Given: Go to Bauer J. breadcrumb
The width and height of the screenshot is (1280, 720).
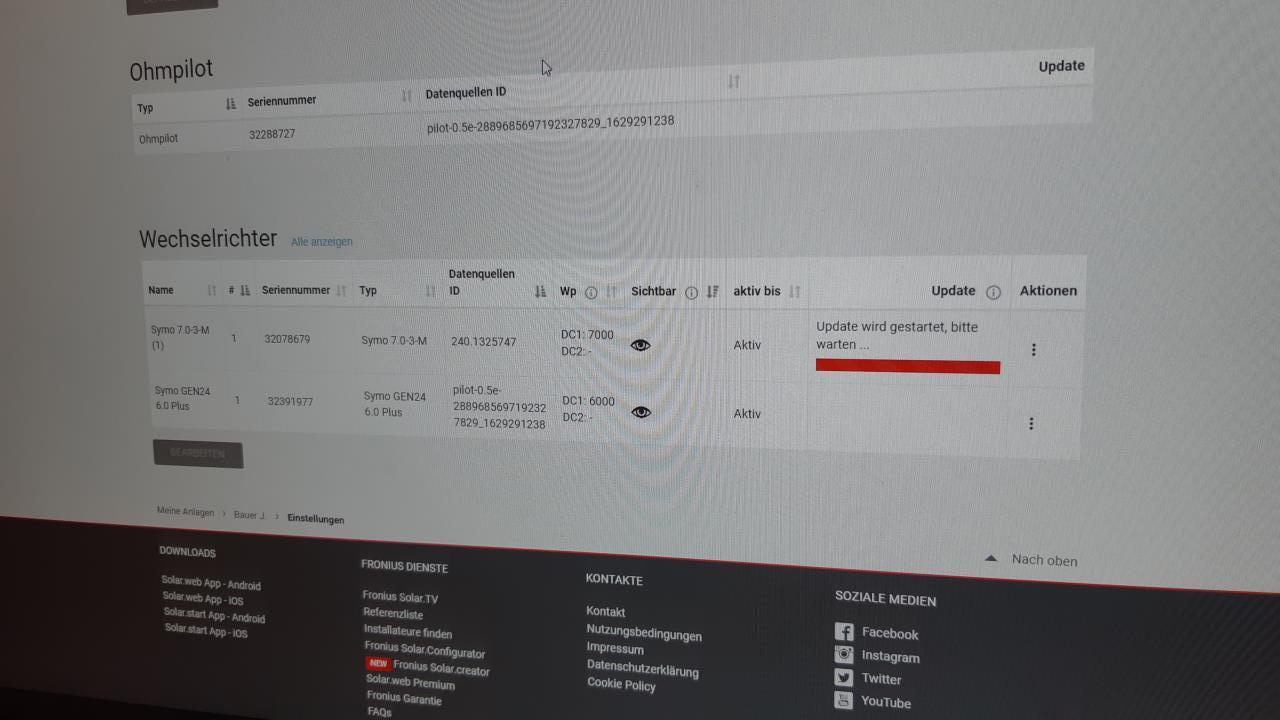Looking at the screenshot, I should (250, 515).
